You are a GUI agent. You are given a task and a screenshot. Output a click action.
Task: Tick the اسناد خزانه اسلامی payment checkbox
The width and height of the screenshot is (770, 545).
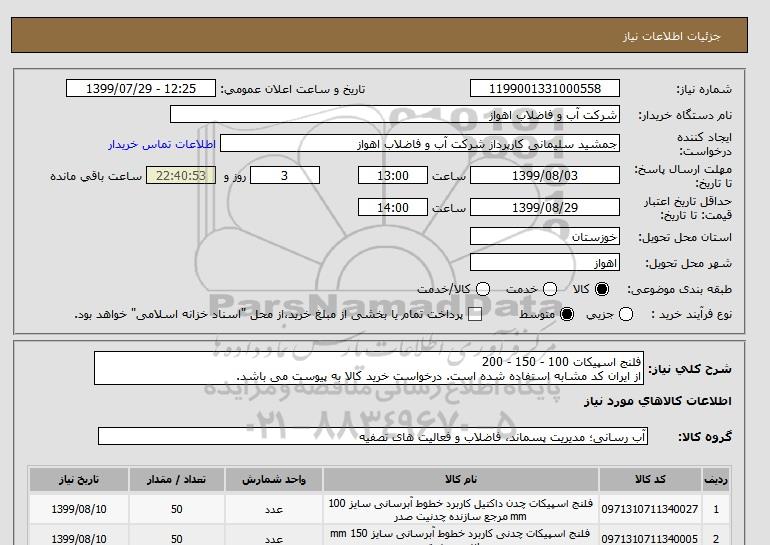[x=475, y=315]
